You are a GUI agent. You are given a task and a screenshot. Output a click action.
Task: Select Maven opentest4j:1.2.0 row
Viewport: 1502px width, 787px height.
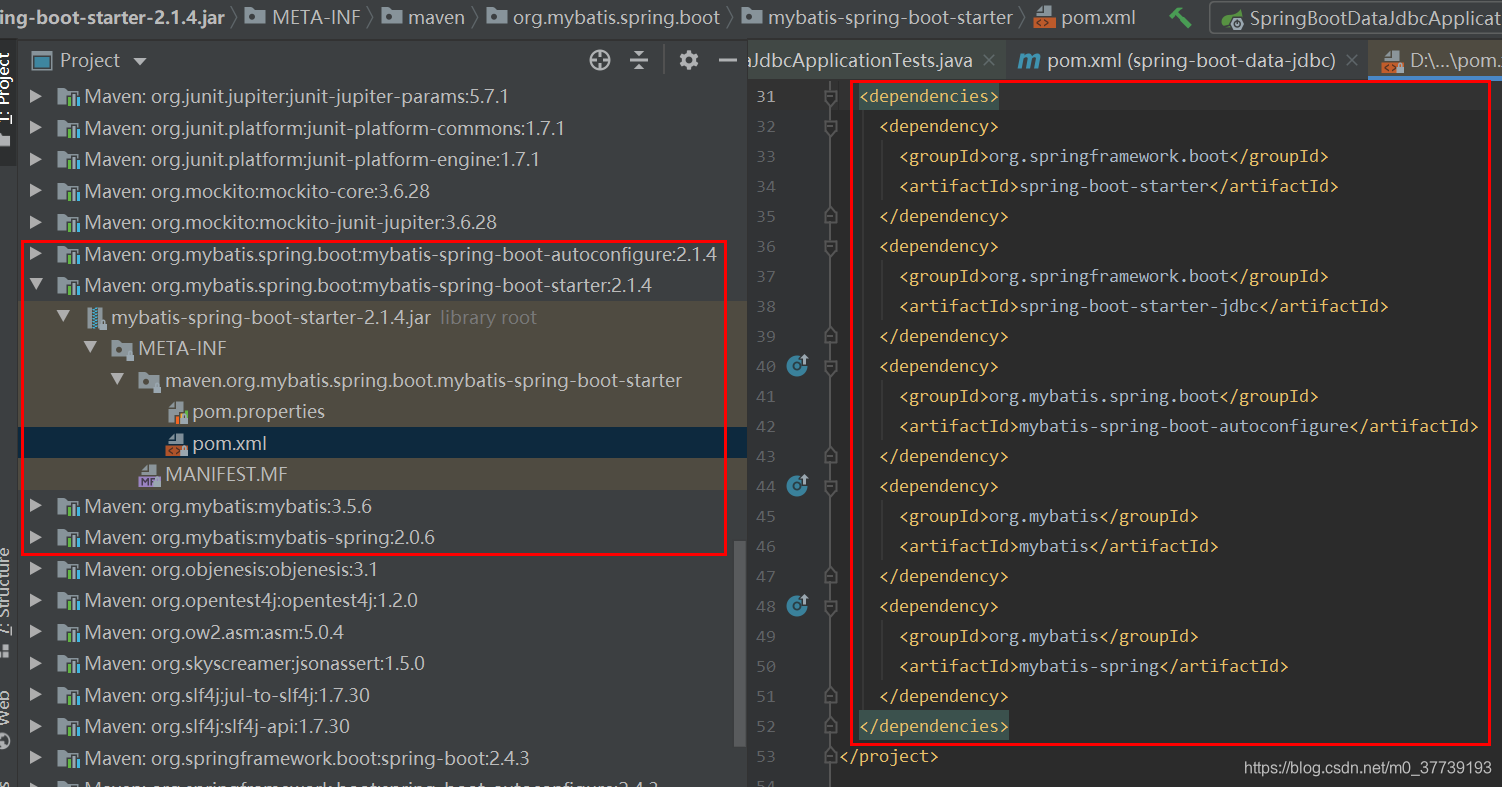tap(383, 601)
